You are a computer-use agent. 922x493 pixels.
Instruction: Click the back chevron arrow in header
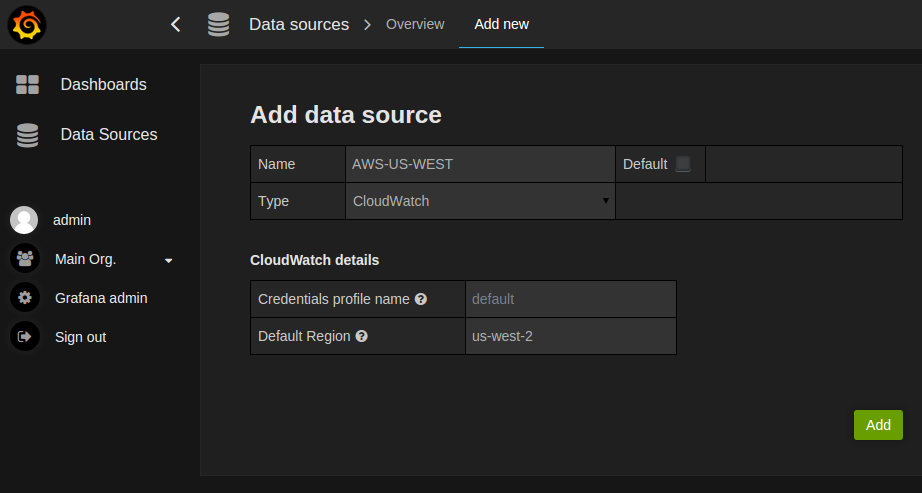click(176, 24)
